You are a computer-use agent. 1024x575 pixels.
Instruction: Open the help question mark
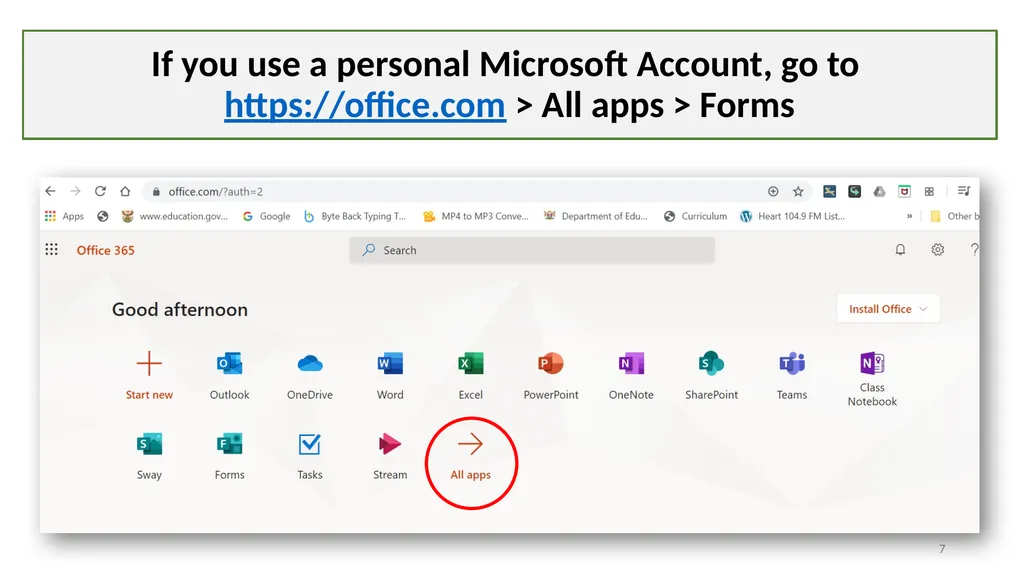[974, 250]
